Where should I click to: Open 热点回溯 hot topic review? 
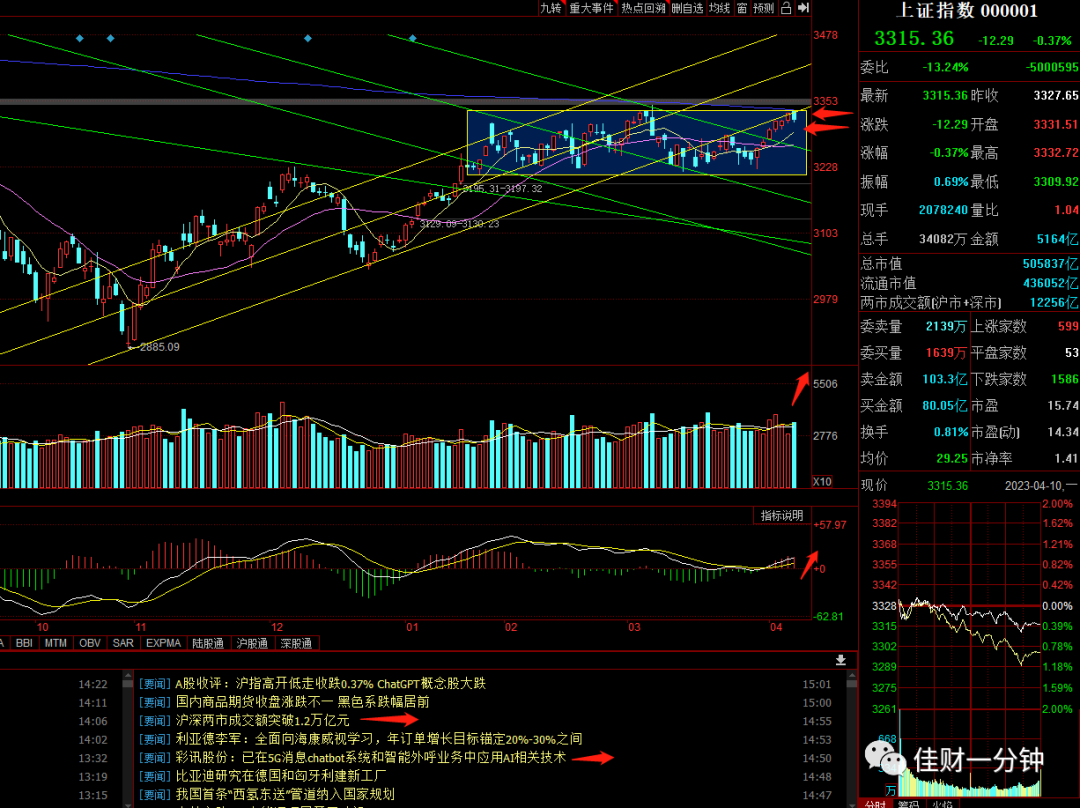643,8
